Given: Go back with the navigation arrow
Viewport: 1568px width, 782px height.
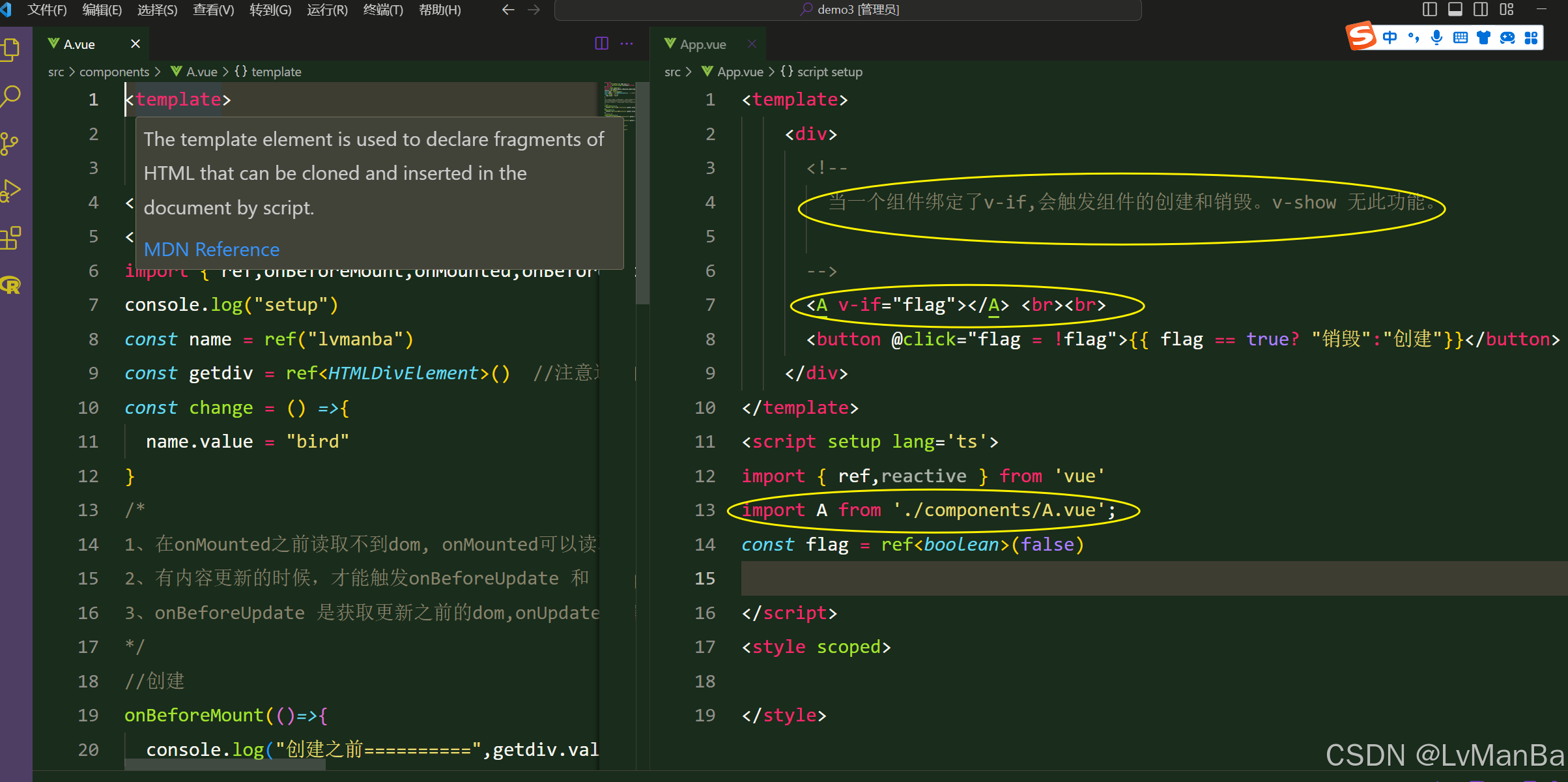Looking at the screenshot, I should point(508,10).
